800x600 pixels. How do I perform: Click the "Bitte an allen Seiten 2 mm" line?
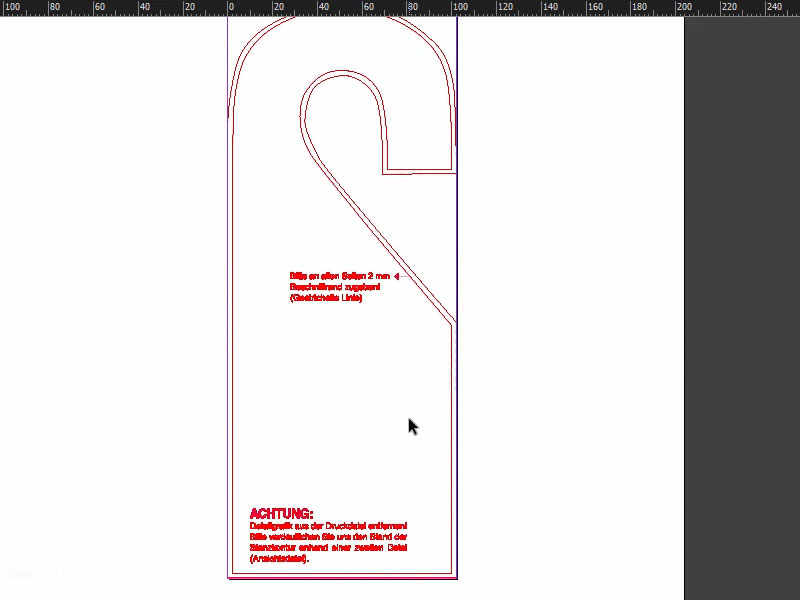340,276
